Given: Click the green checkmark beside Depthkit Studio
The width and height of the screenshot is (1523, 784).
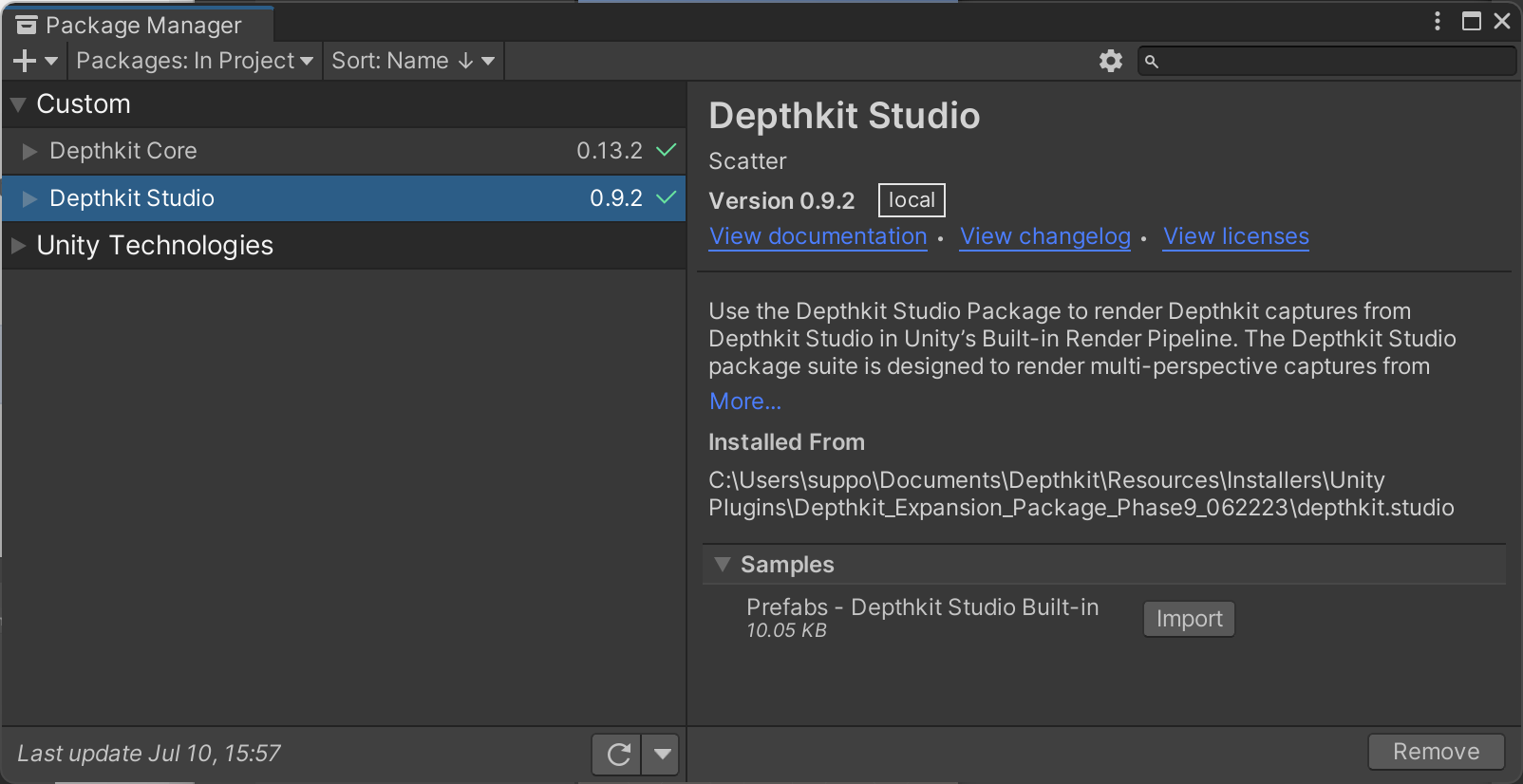Looking at the screenshot, I should [667, 197].
